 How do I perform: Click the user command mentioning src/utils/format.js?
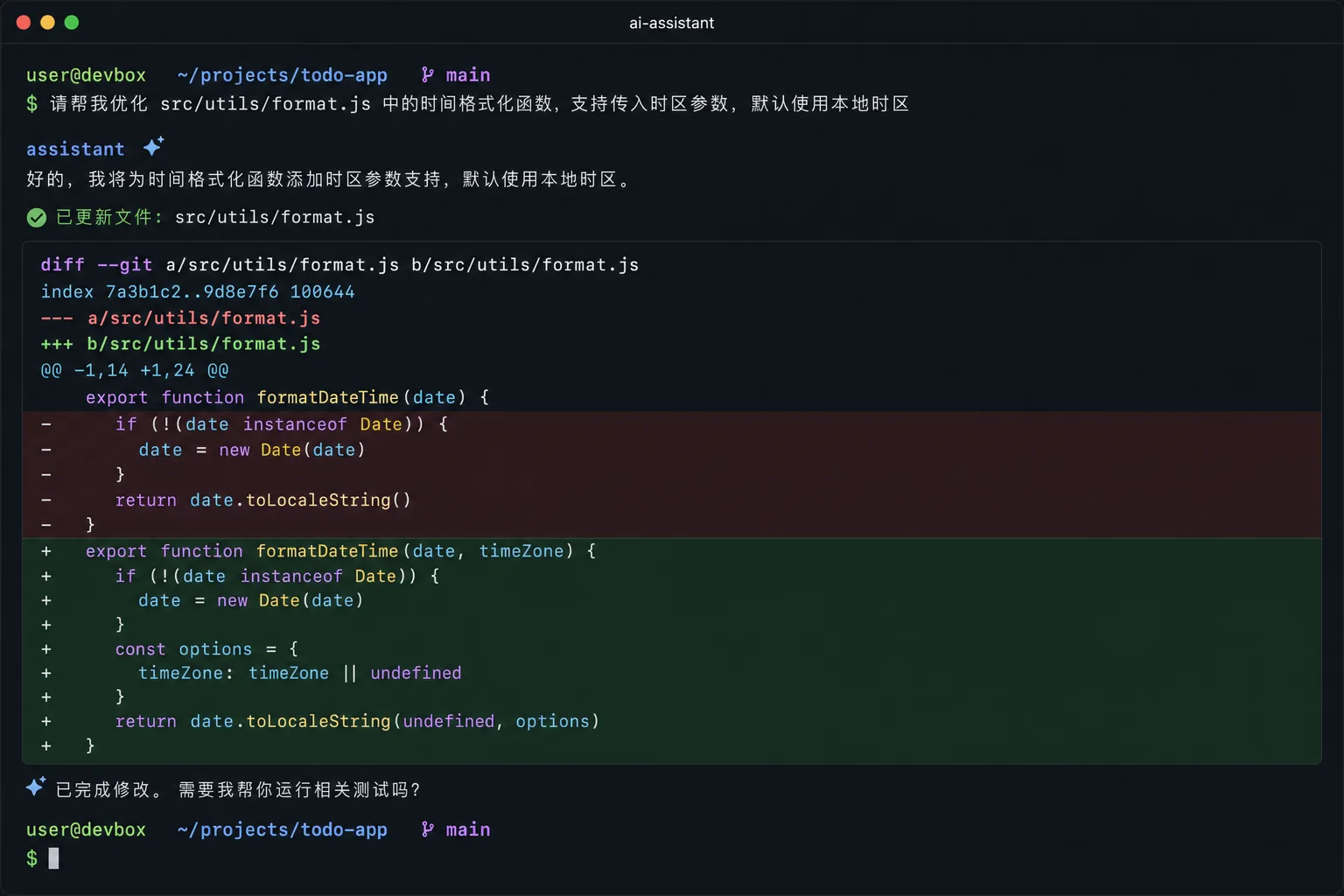479,104
